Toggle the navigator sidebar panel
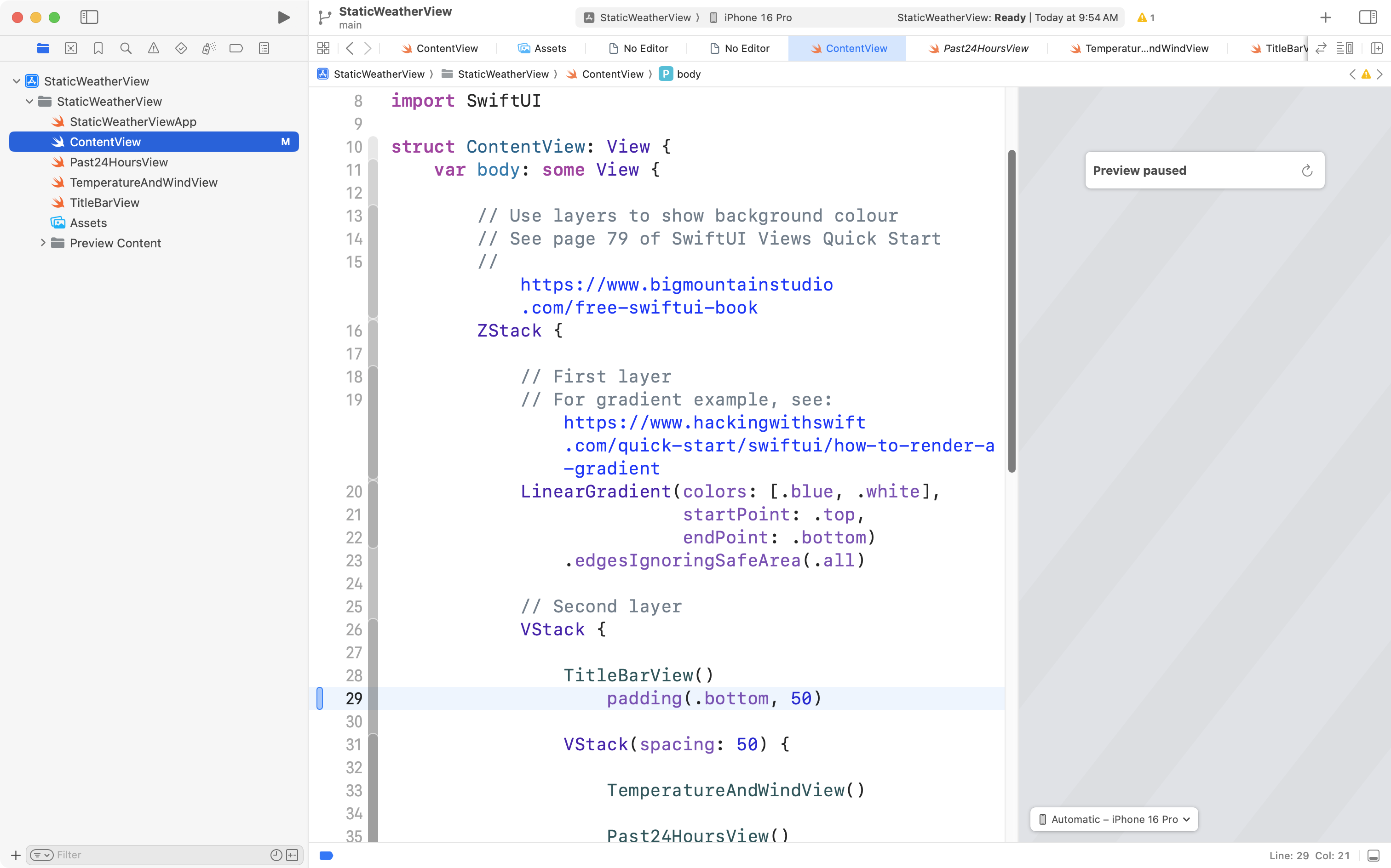Screen dimensions: 1391x868 [89, 17]
